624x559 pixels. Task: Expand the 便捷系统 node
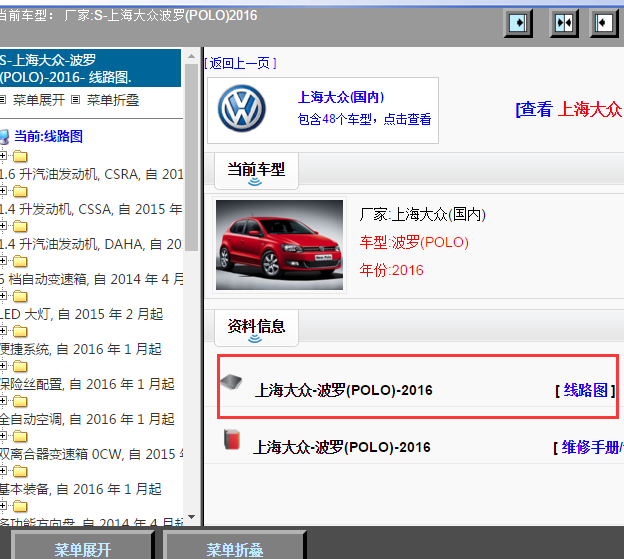tap(3, 331)
